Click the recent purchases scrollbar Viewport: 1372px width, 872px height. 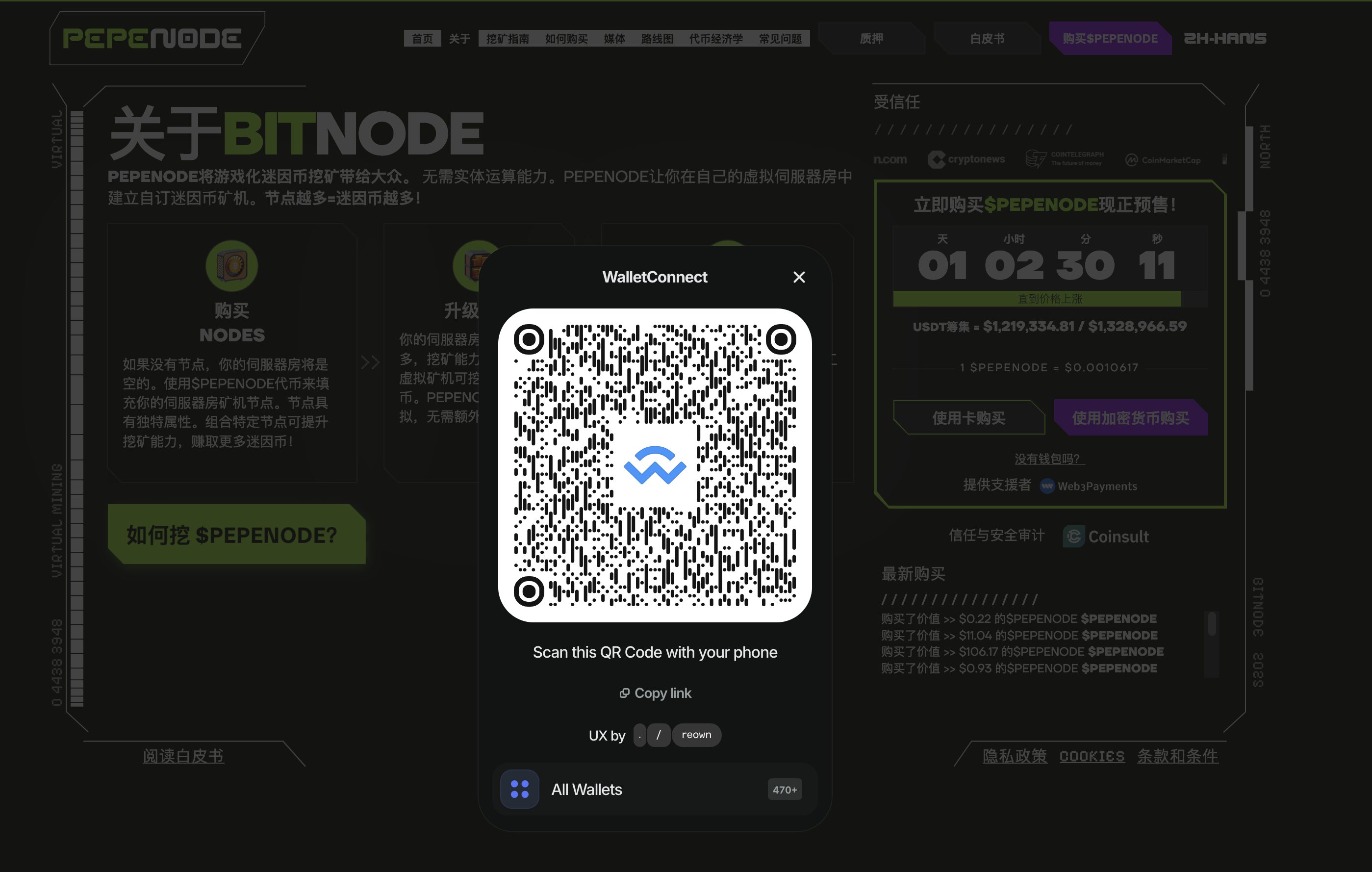(1212, 624)
